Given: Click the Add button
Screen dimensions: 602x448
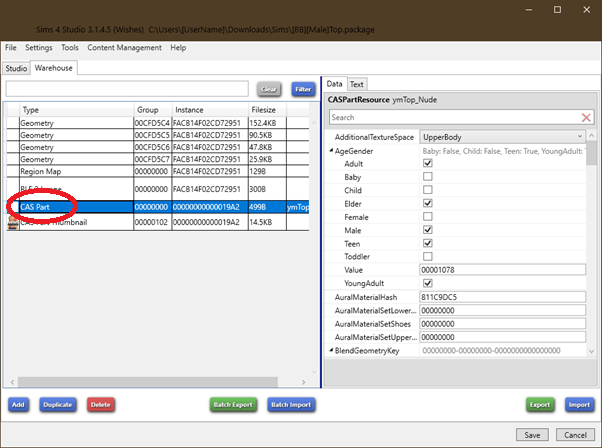Looking at the screenshot, I should coord(18,405).
